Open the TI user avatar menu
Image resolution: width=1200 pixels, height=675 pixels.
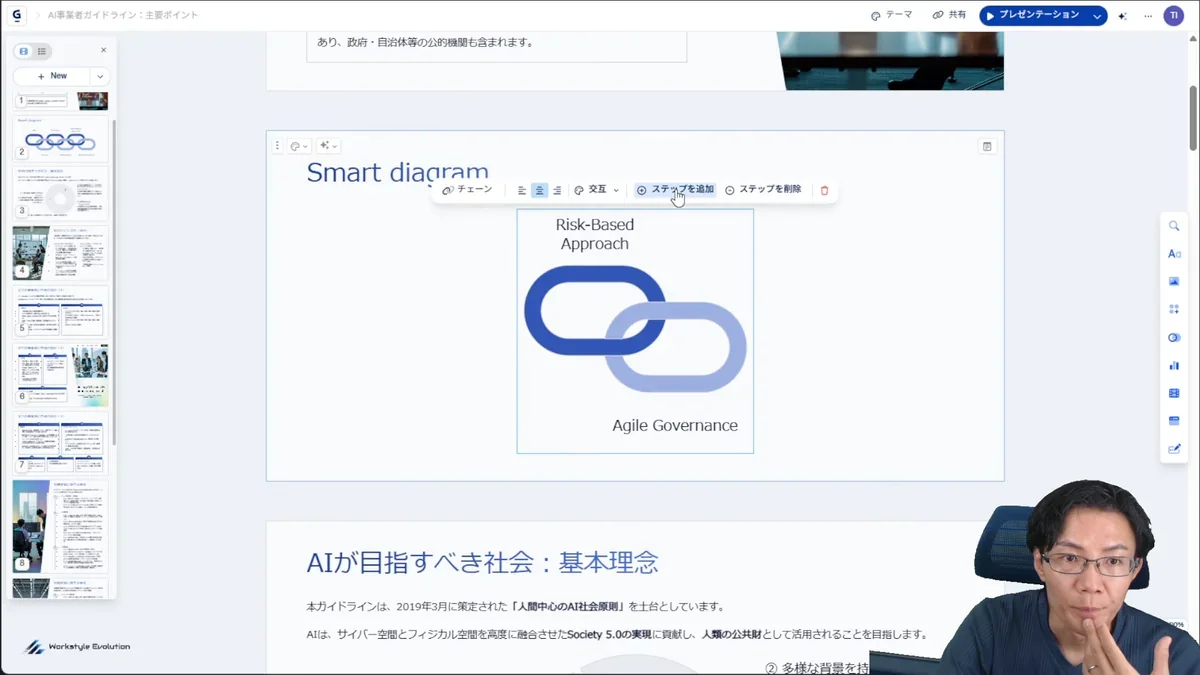pyautogui.click(x=1174, y=16)
